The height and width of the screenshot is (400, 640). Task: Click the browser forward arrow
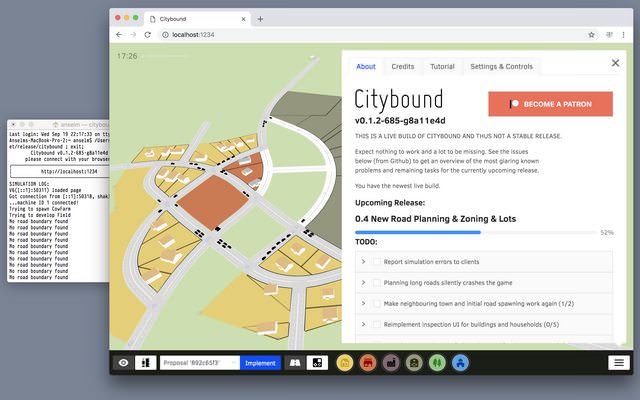tap(133, 35)
